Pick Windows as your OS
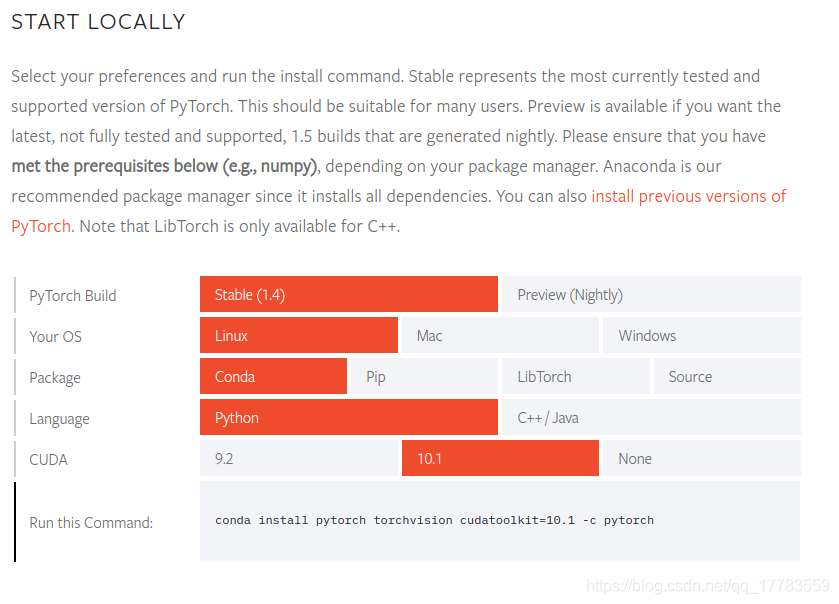 coord(701,335)
